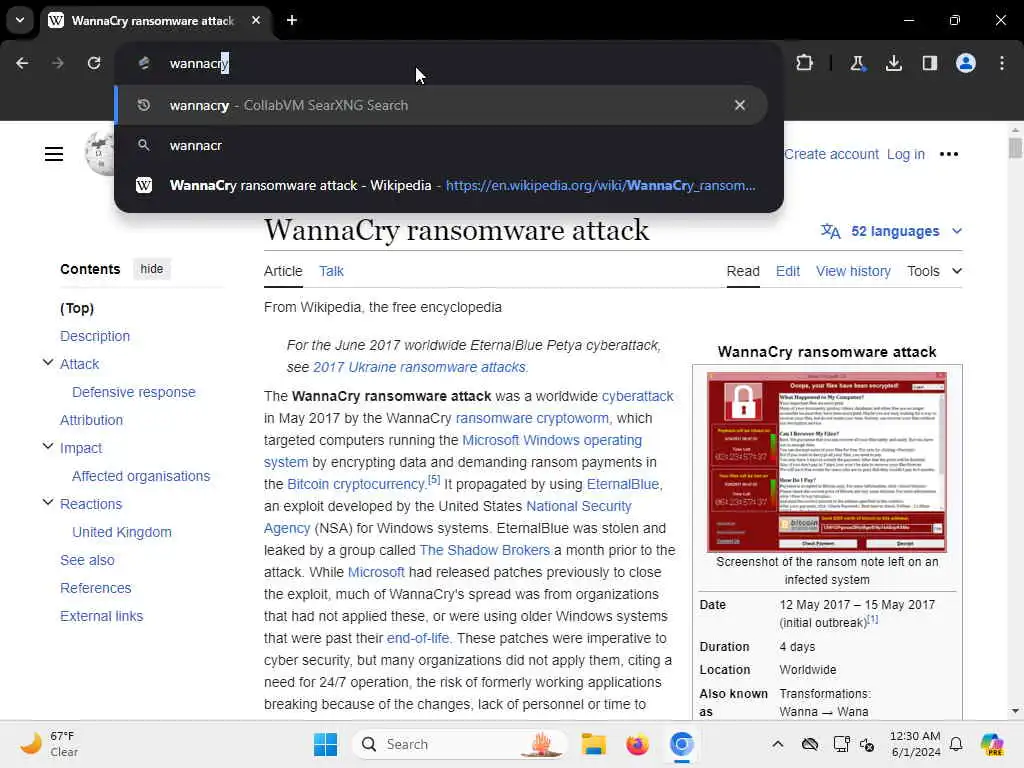The height and width of the screenshot is (768, 1024).
Task: Select the 'wannacry - CollabVM SearXNG Search' suggestion
Action: point(441,105)
